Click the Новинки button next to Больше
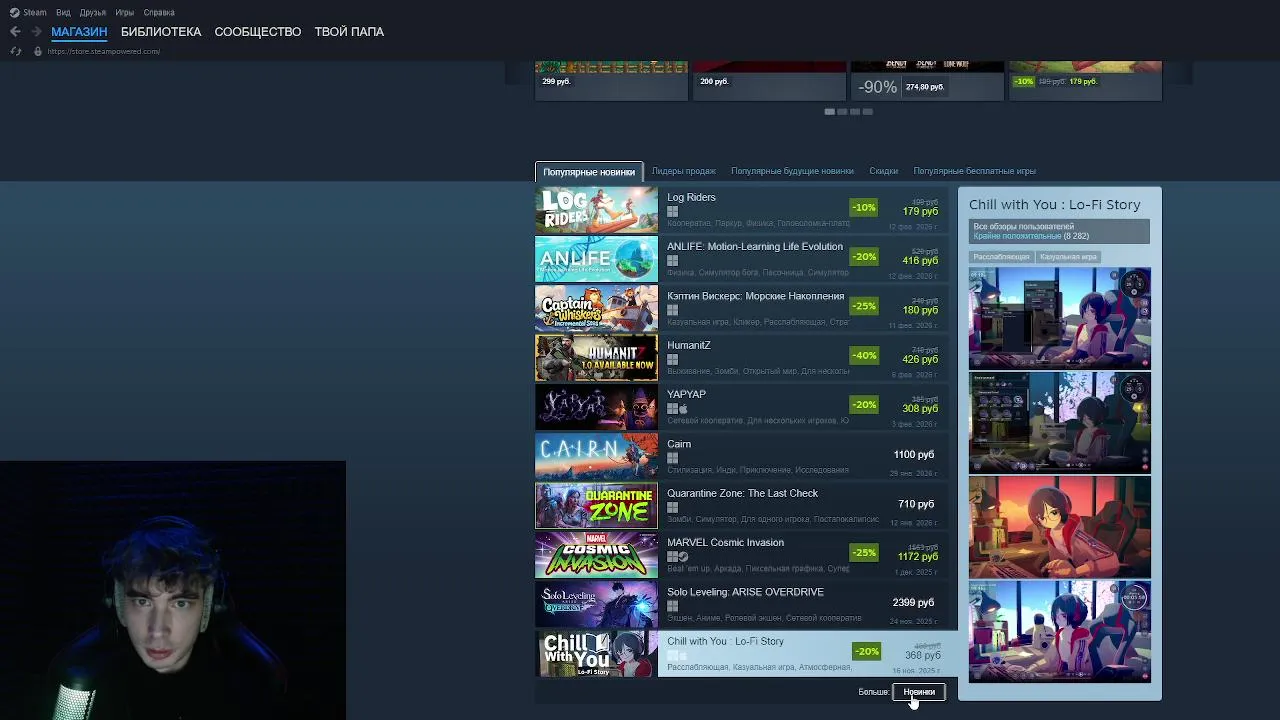This screenshot has height=720, width=1280. pyautogui.click(x=919, y=692)
